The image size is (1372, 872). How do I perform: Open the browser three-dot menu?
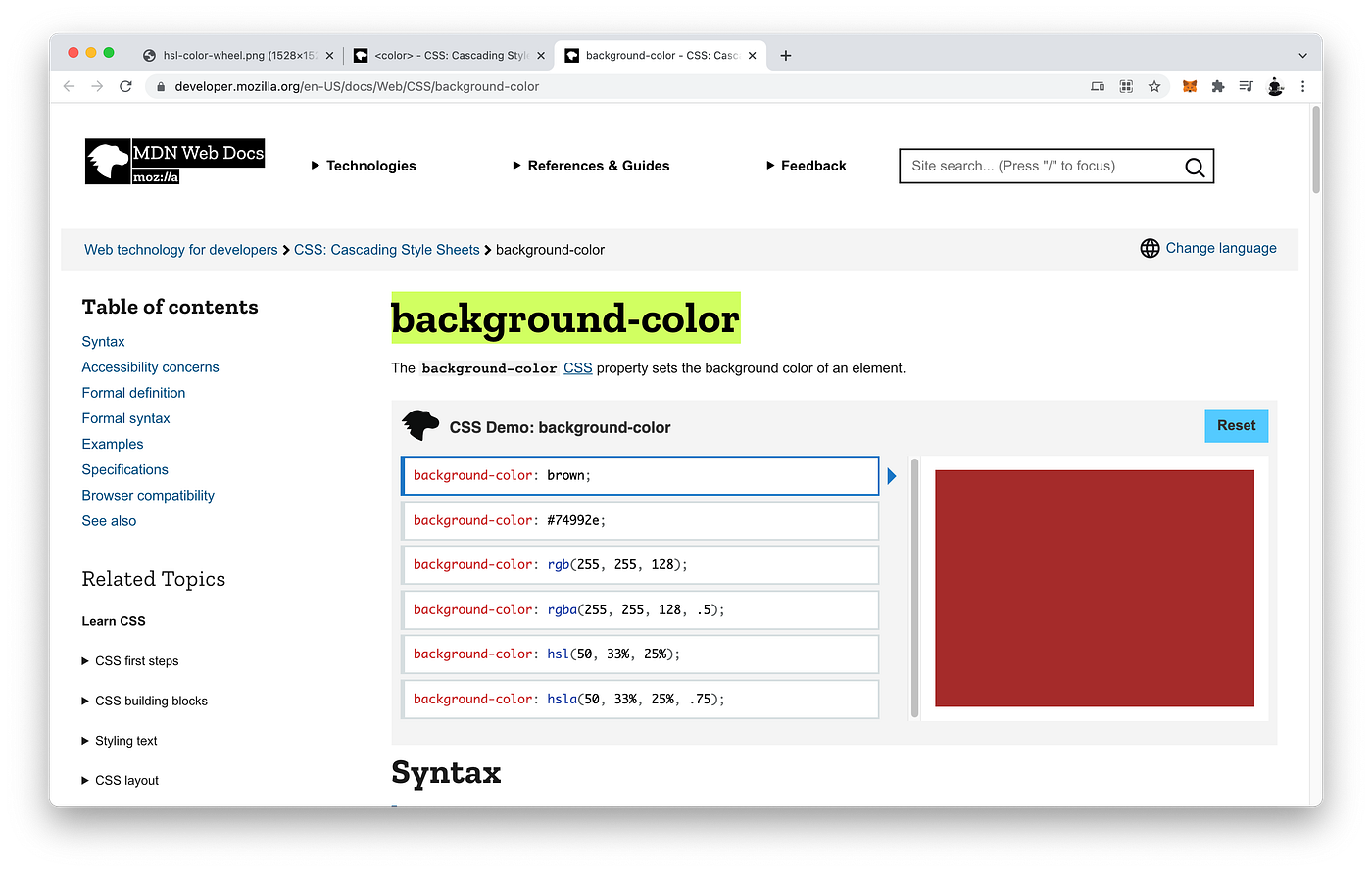pyautogui.click(x=1303, y=86)
